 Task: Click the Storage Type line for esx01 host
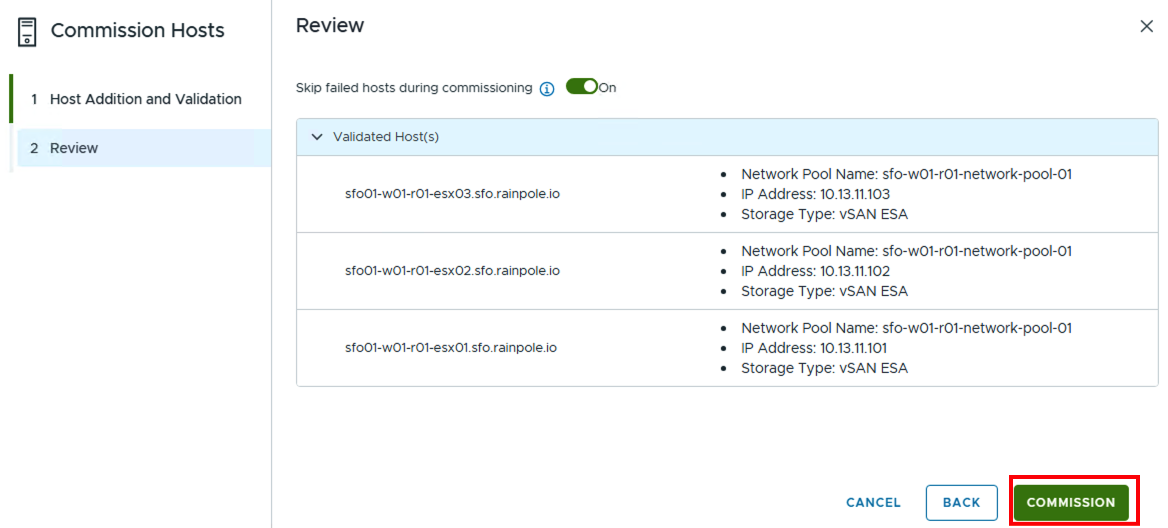click(824, 368)
